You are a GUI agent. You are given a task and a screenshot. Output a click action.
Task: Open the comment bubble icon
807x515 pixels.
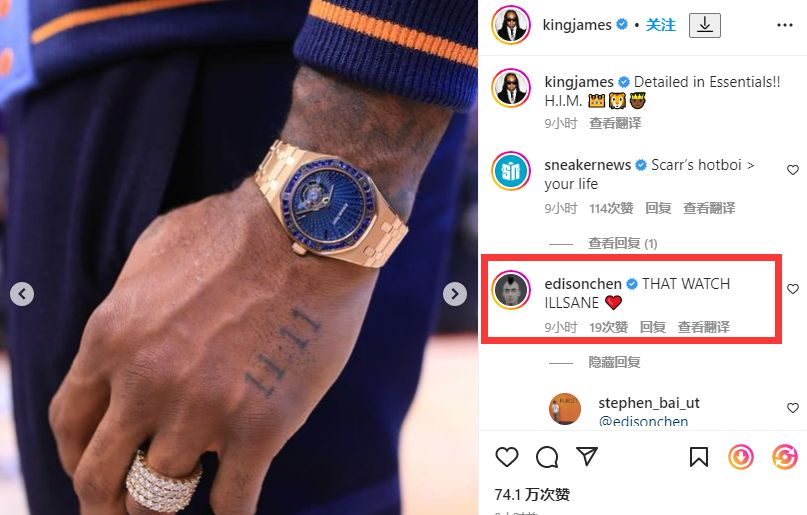[547, 457]
